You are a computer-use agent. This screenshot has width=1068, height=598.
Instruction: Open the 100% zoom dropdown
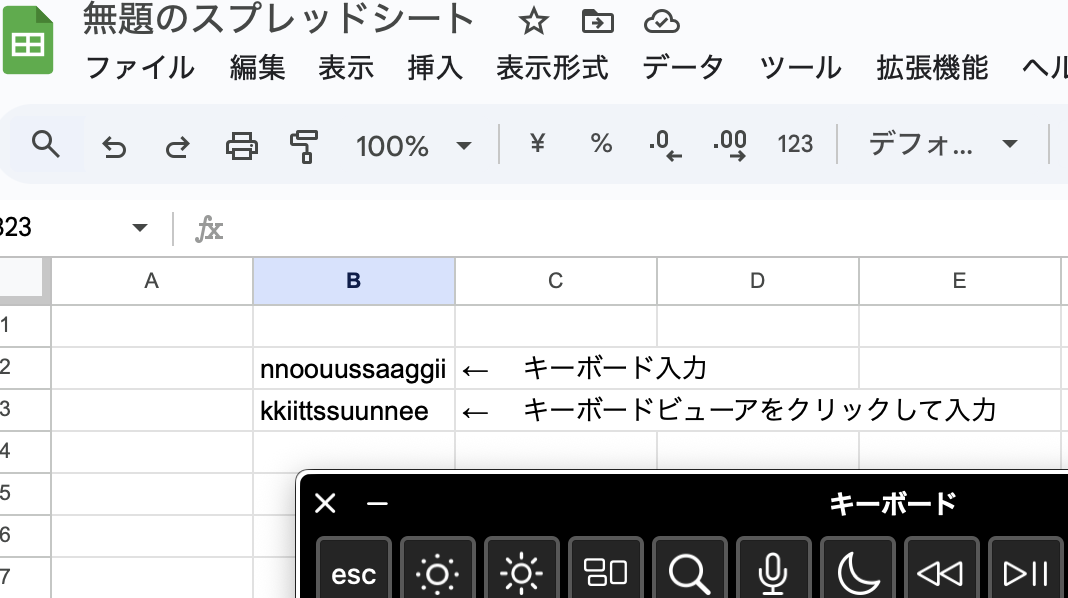coord(413,146)
